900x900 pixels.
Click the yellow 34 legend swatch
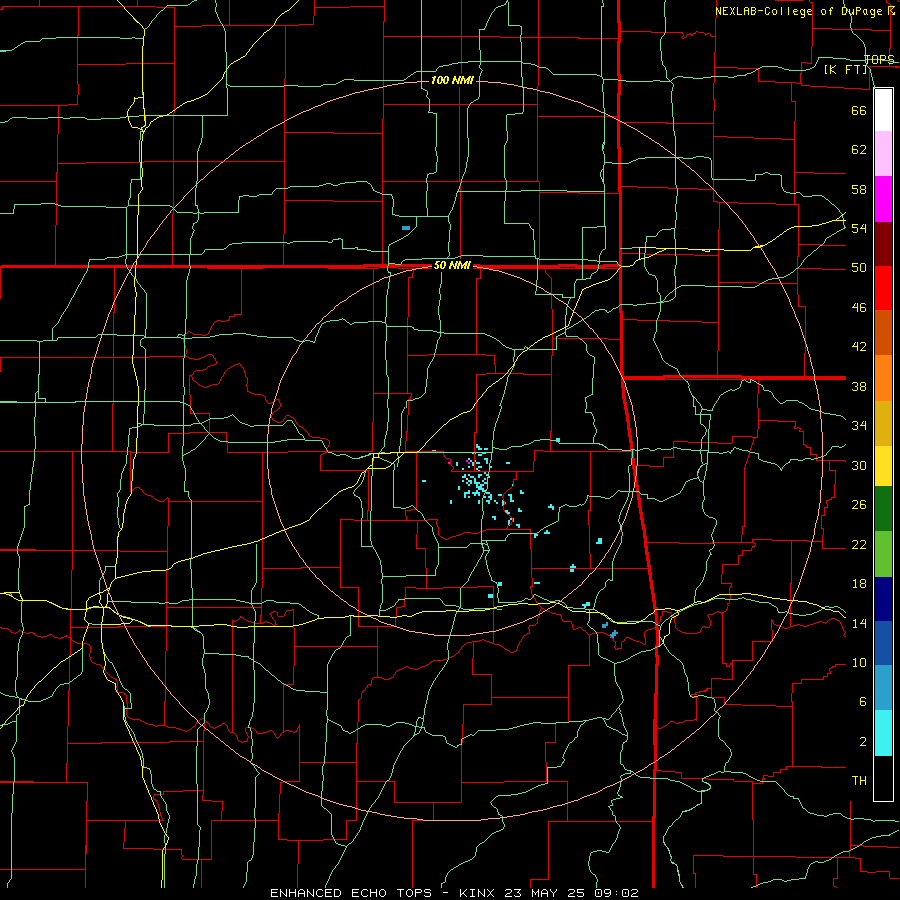point(883,466)
